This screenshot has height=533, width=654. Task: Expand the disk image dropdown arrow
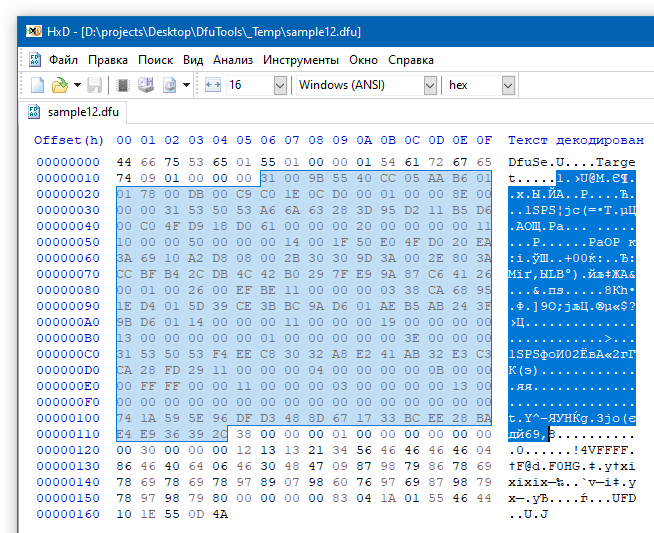(186, 85)
